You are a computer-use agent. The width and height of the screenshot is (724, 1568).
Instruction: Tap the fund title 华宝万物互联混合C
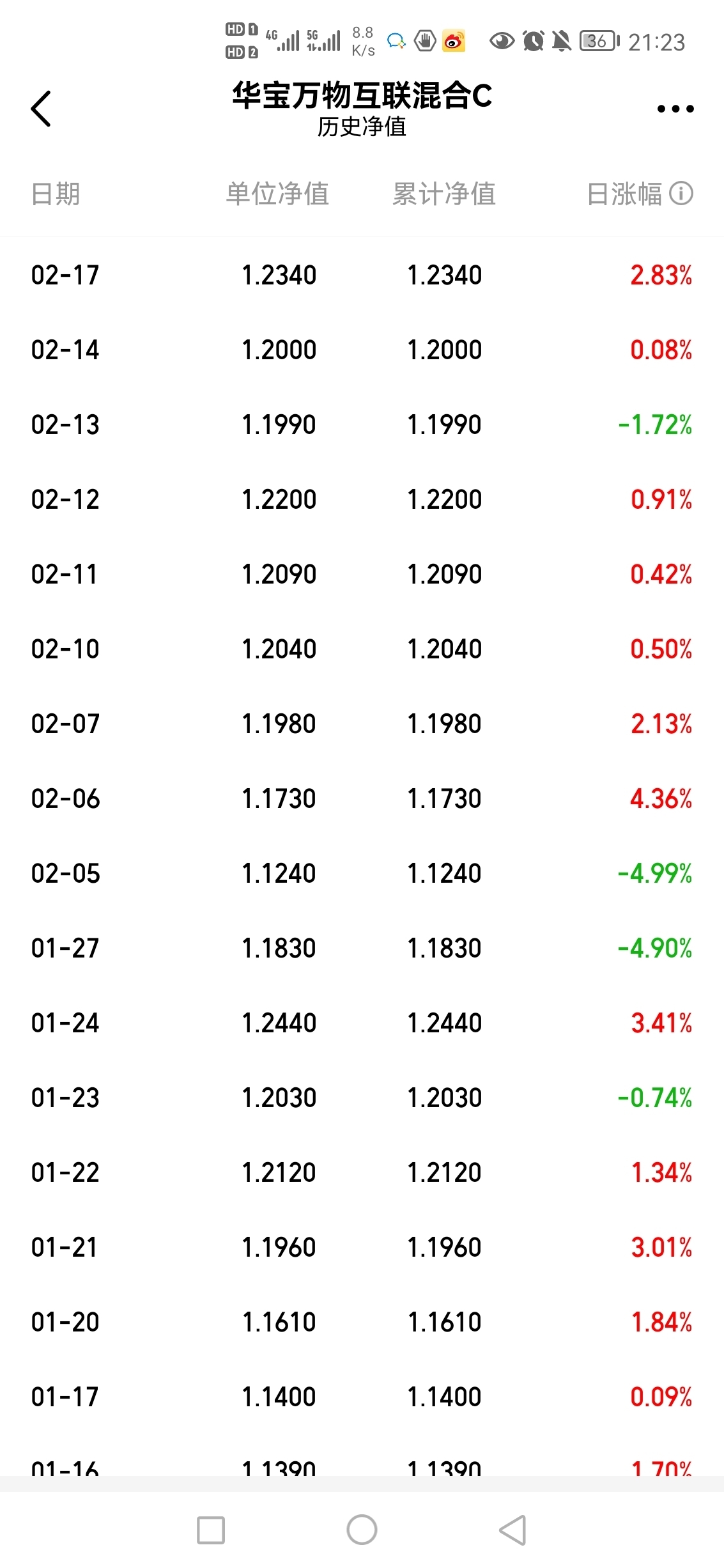362,96
